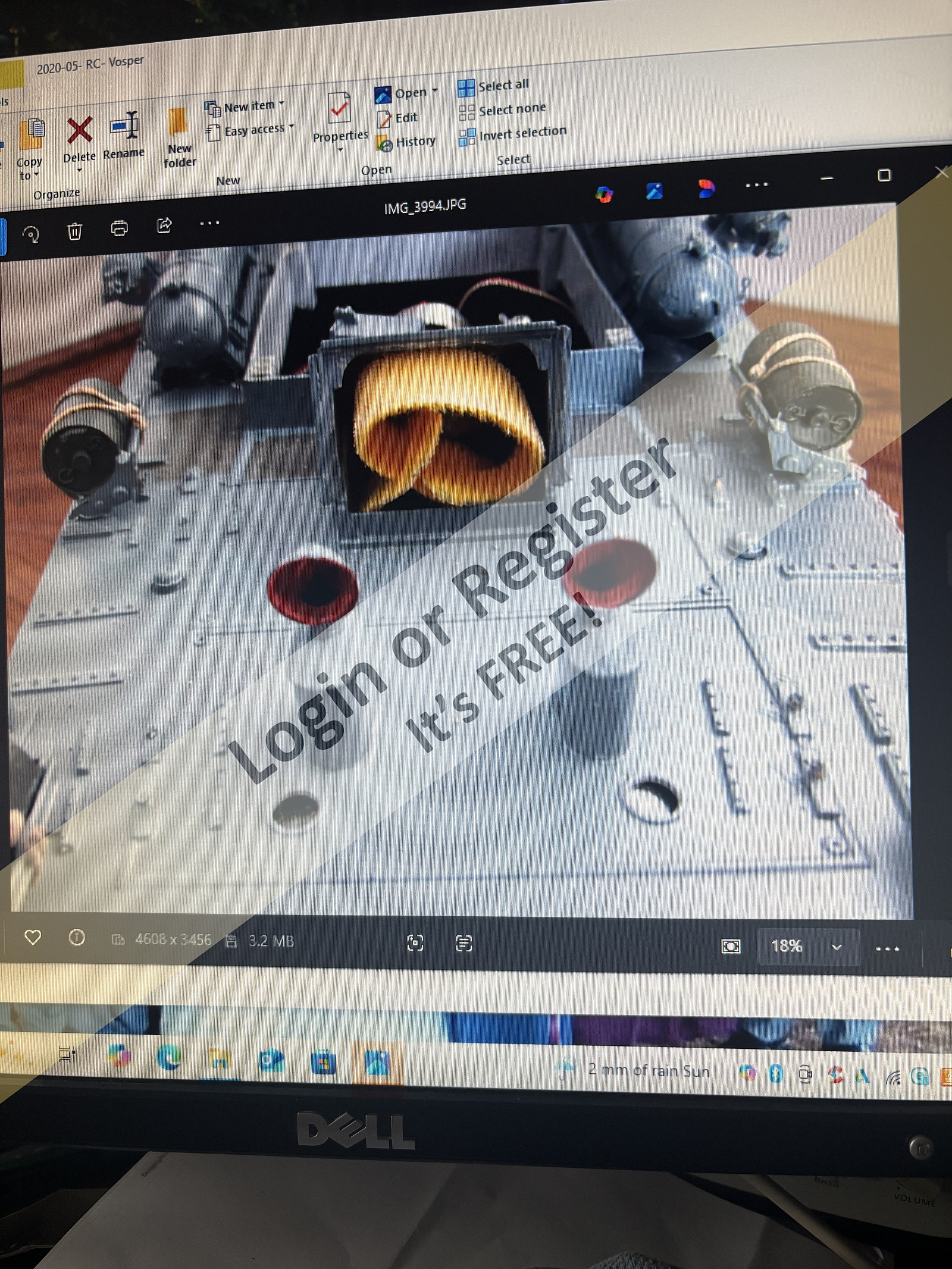The height and width of the screenshot is (1269, 952).
Task: Print the photo with printer icon
Action: point(120,228)
